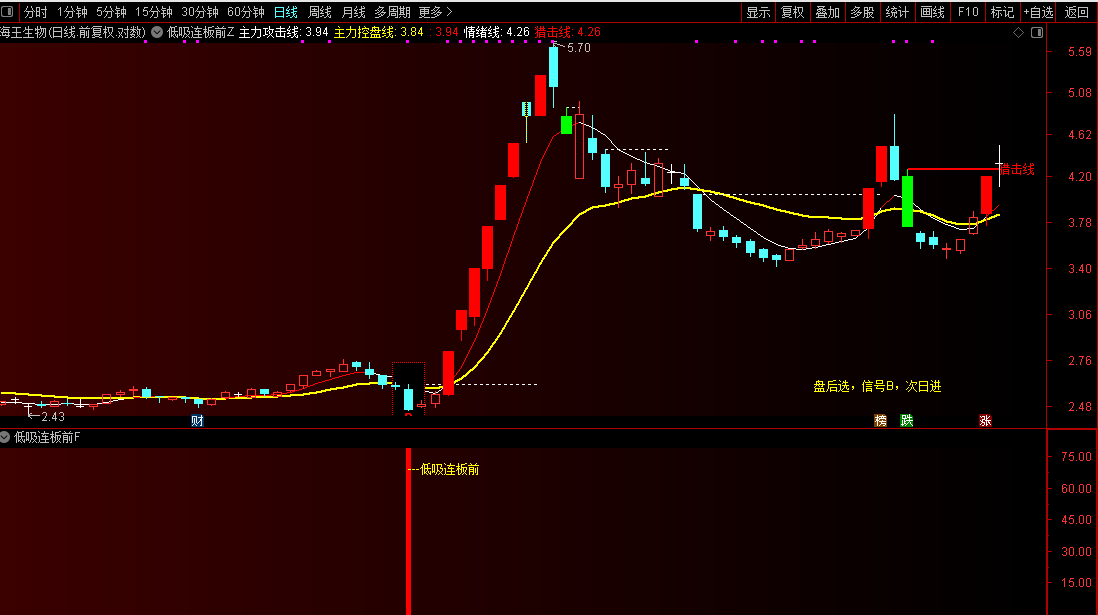Click the 5.59 price axis label

tap(1079, 52)
